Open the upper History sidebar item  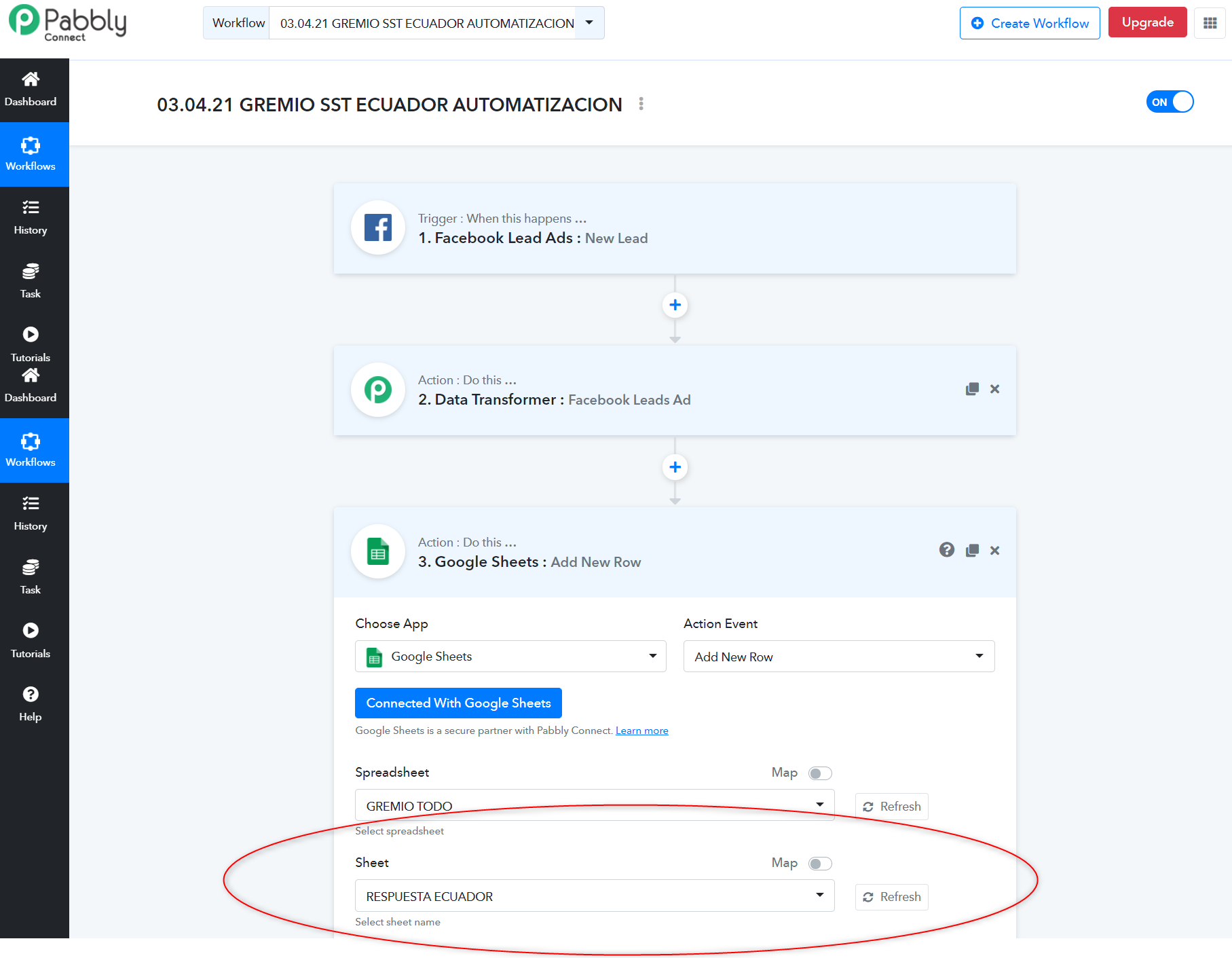click(31, 218)
